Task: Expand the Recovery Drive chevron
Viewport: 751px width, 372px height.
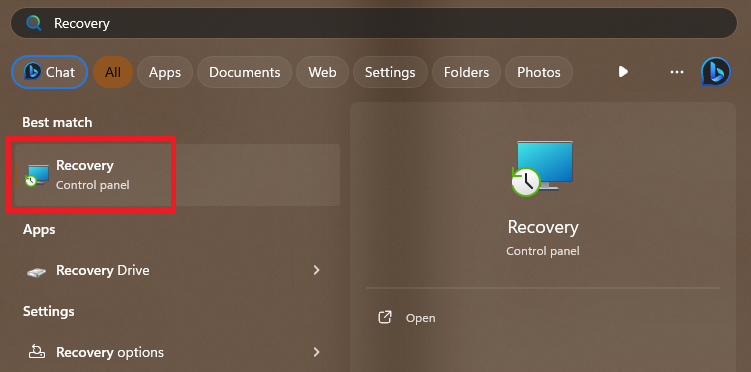Action: click(316, 270)
